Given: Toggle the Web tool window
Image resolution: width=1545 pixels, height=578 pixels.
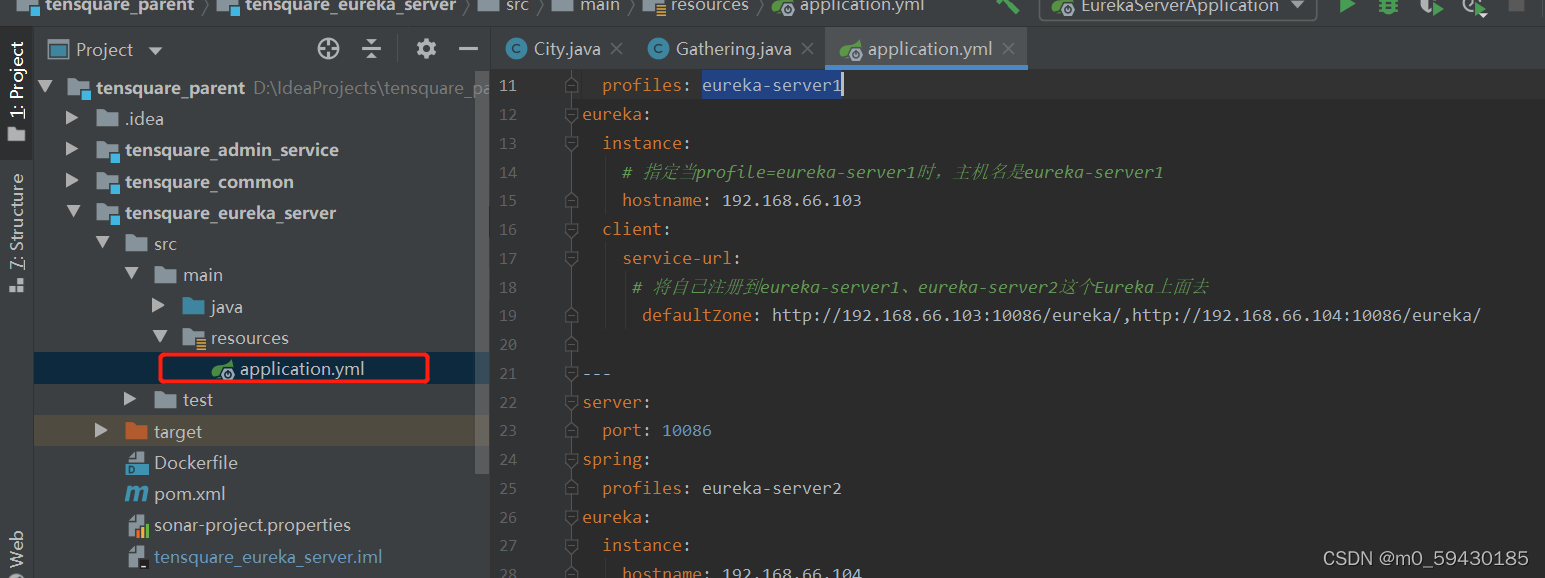Looking at the screenshot, I should click(16, 550).
